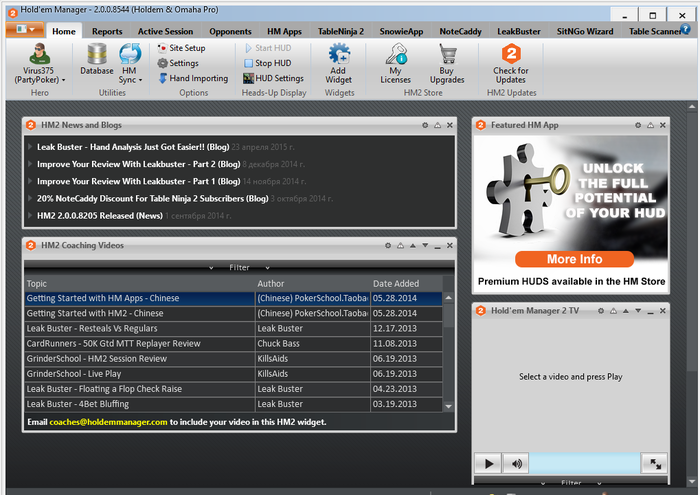Click the Virus375 hero icon
700x495 pixels.
(x=39, y=54)
